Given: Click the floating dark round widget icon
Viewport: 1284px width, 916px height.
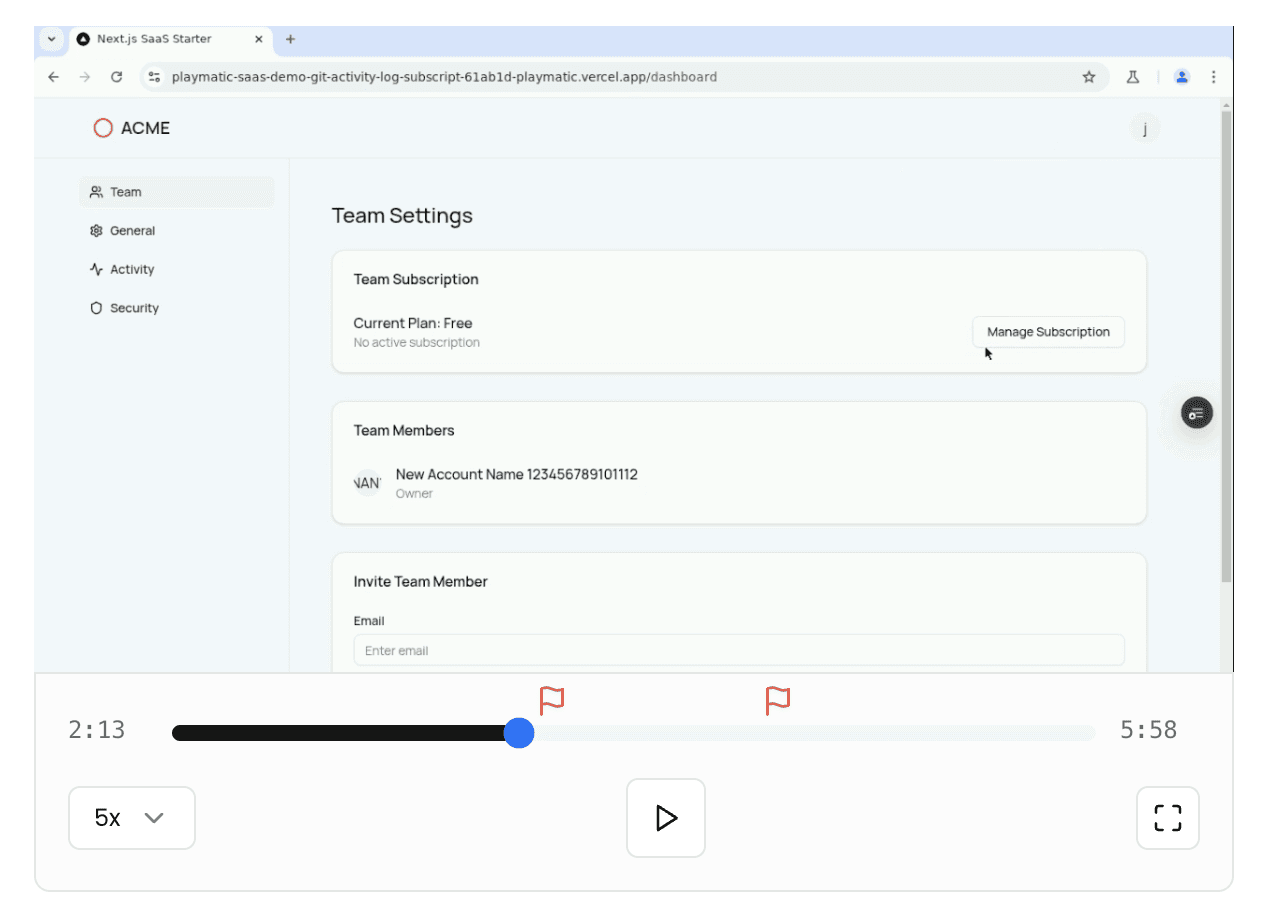Looking at the screenshot, I should tap(1197, 413).
